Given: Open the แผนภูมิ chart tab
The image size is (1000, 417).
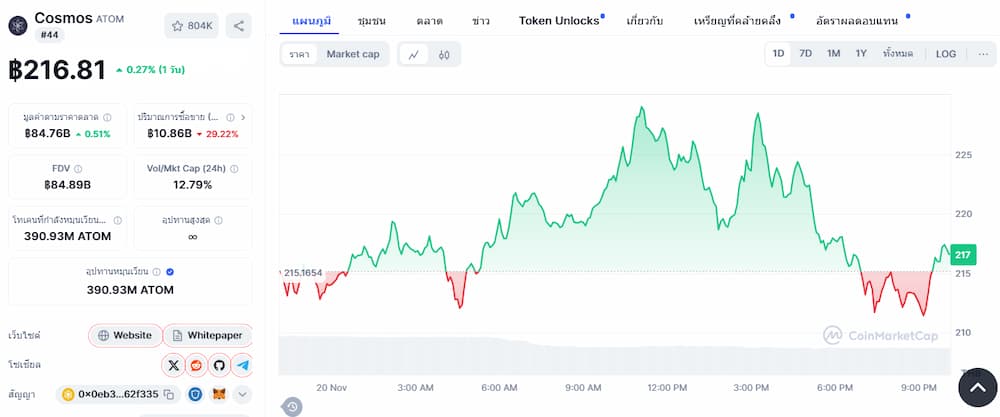Looking at the screenshot, I should coord(311,20).
